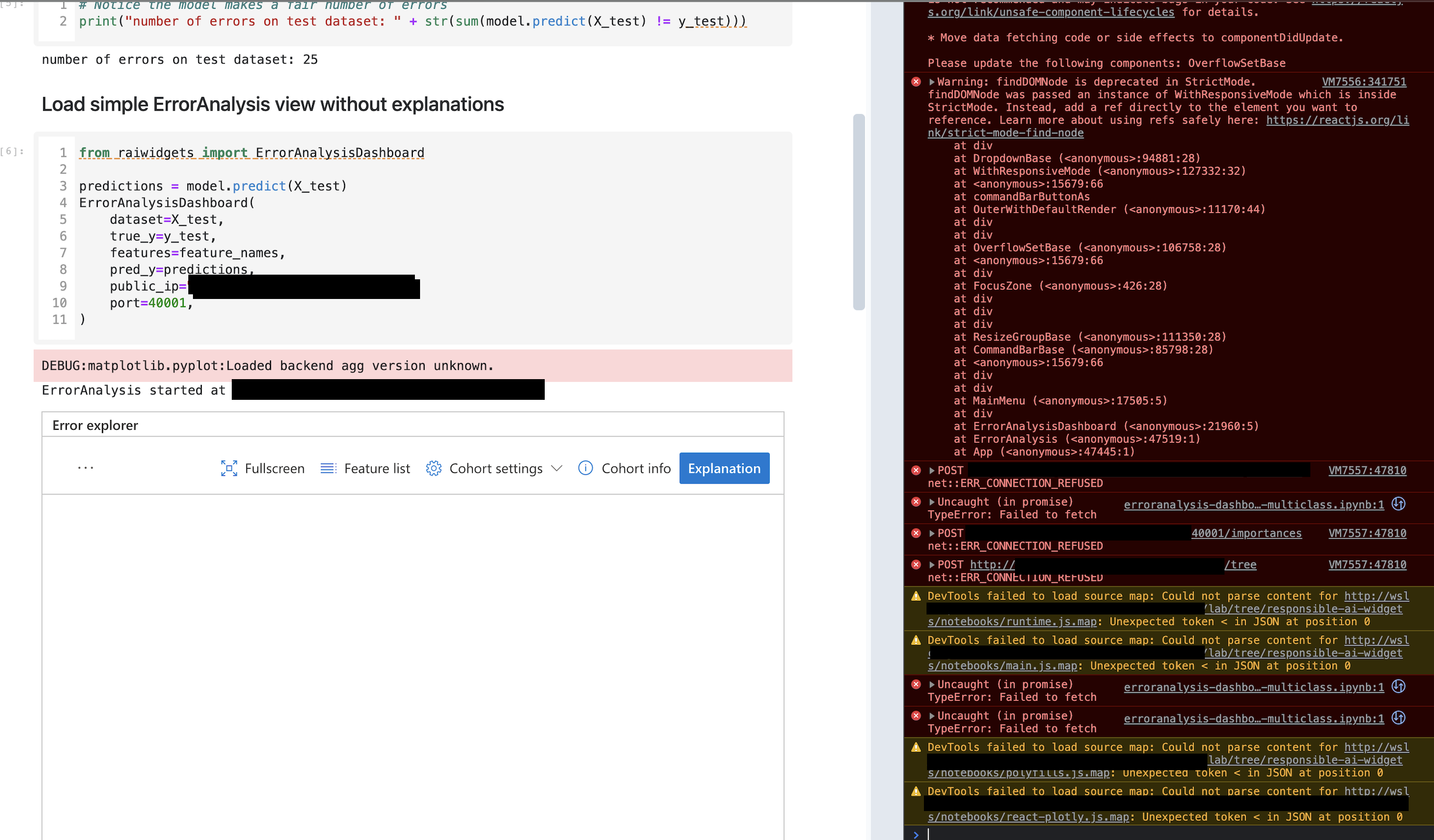
Task: Follow the strict-mode-find-node reactjs link
Action: pyautogui.click(x=1006, y=133)
